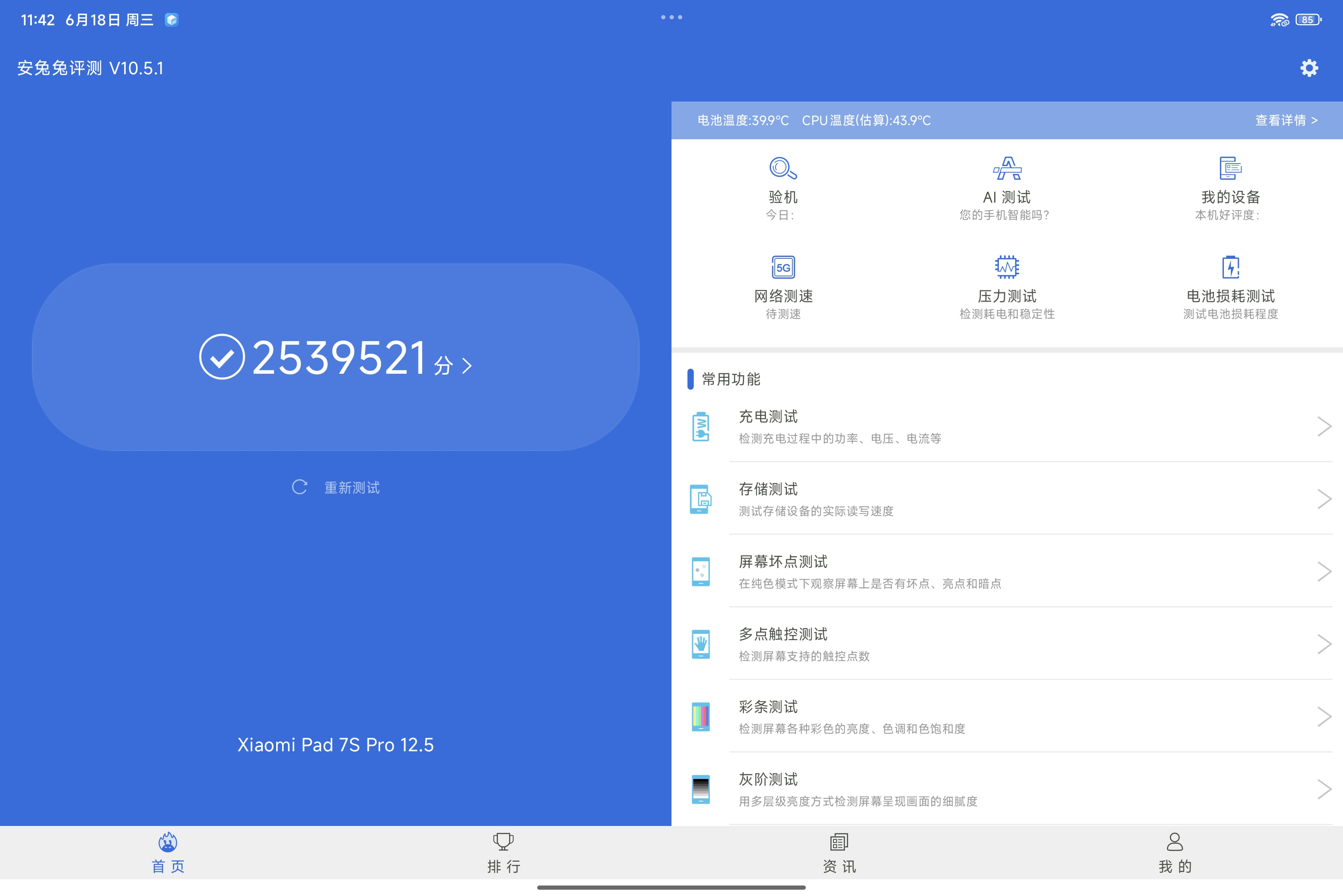Image resolution: width=1343 pixels, height=896 pixels.
Task: Tap the 存储测试 storage icon
Action: [700, 499]
